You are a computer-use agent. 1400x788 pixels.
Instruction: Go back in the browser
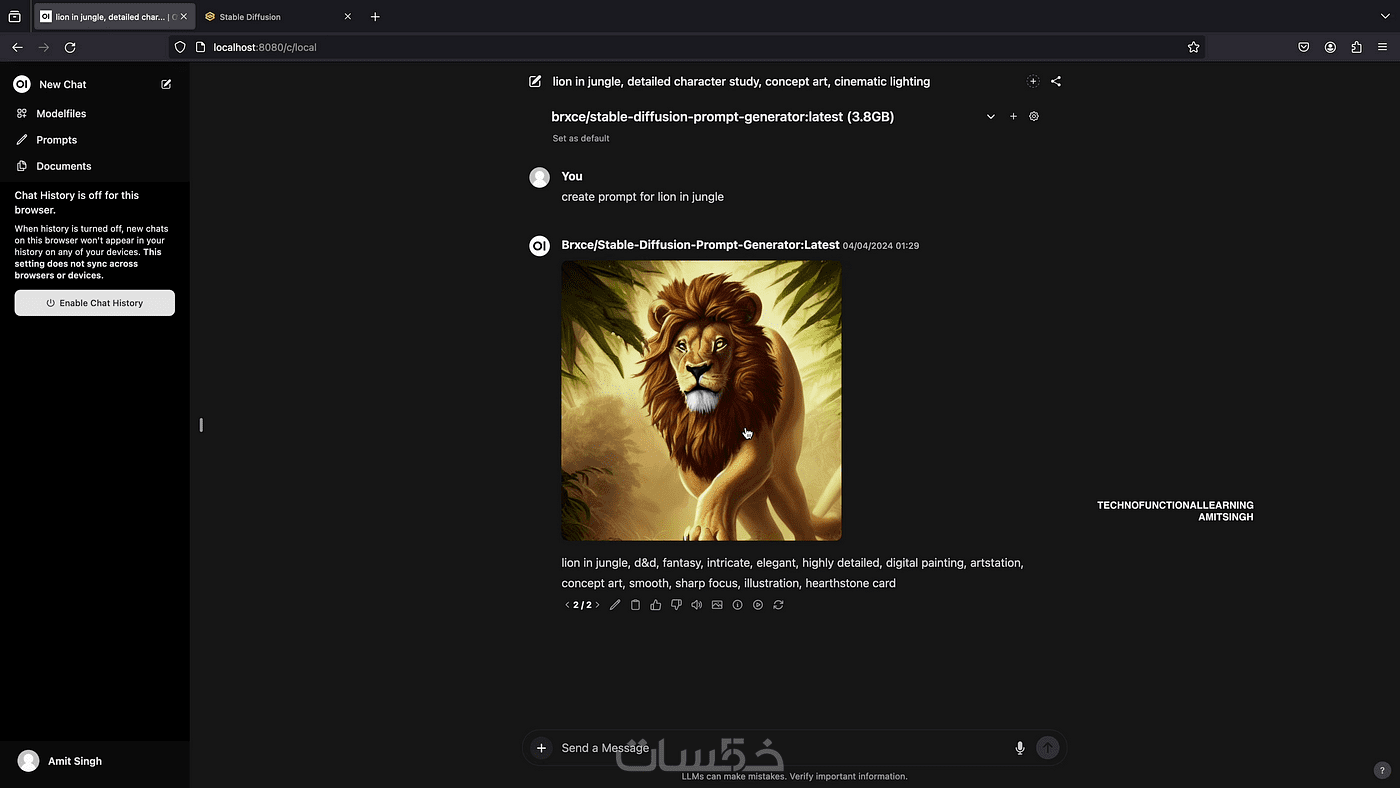click(17, 47)
